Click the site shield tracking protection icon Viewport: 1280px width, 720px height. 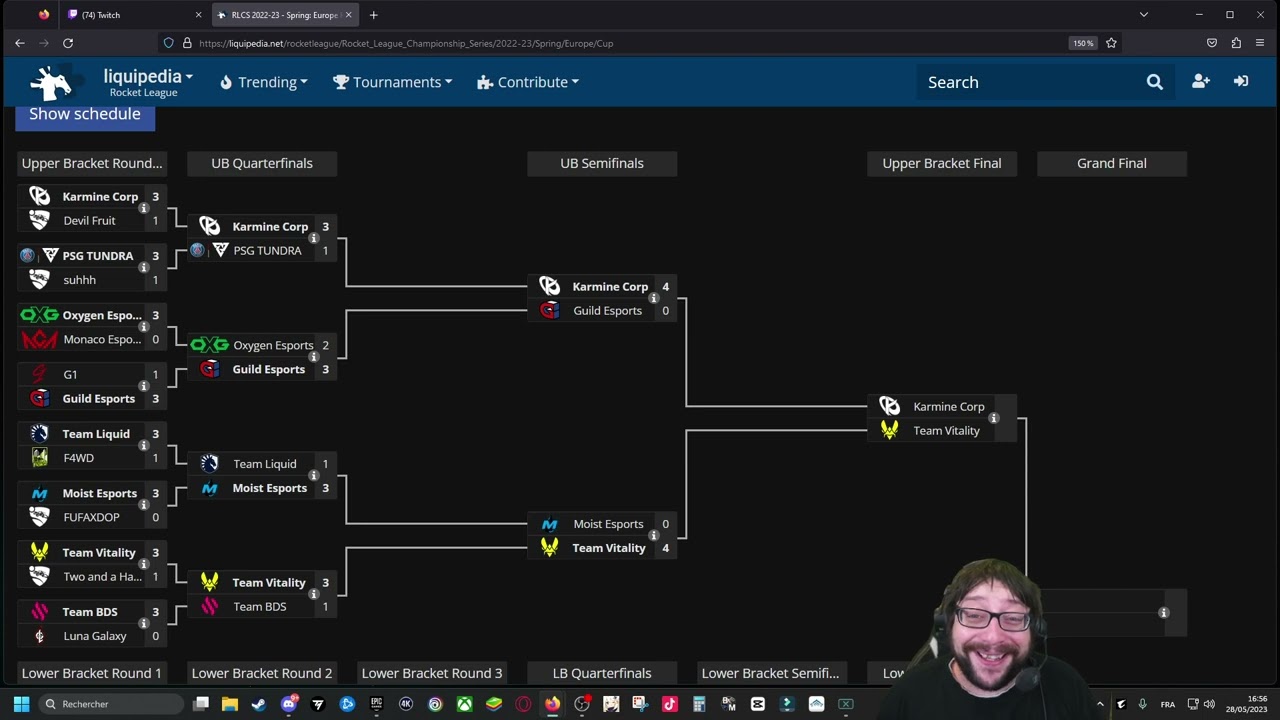(168, 43)
